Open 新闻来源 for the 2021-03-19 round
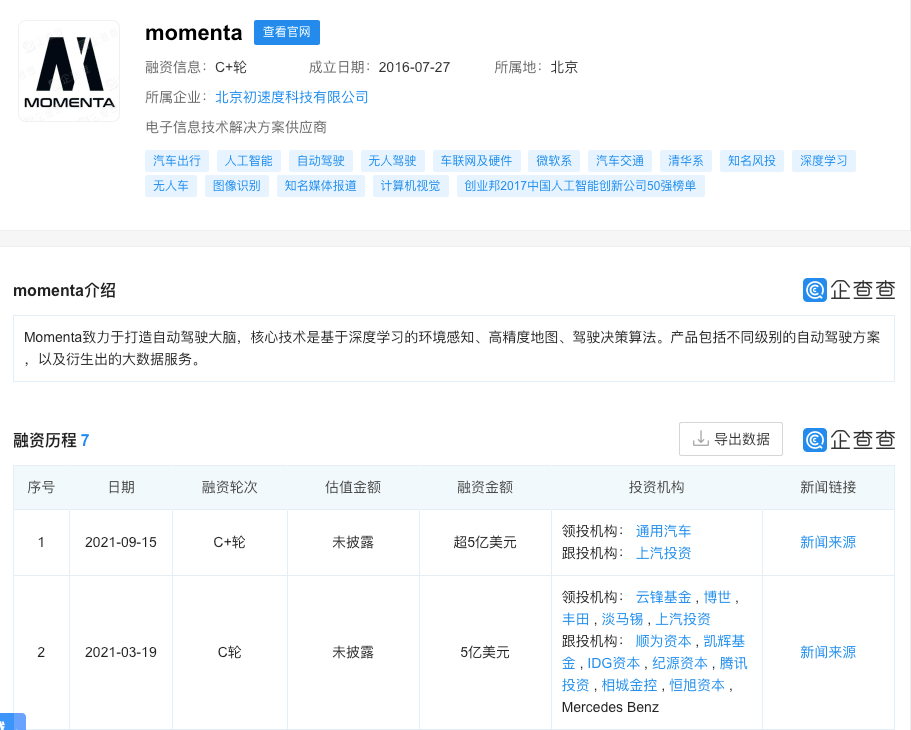The width and height of the screenshot is (911, 730). (828, 652)
